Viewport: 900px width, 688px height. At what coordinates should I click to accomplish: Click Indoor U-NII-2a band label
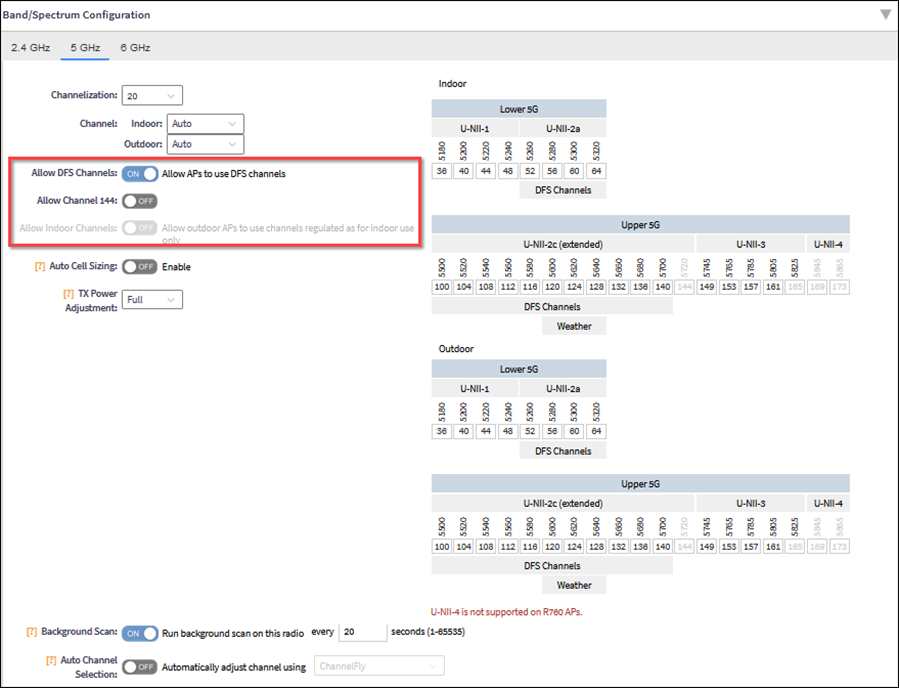(x=563, y=129)
